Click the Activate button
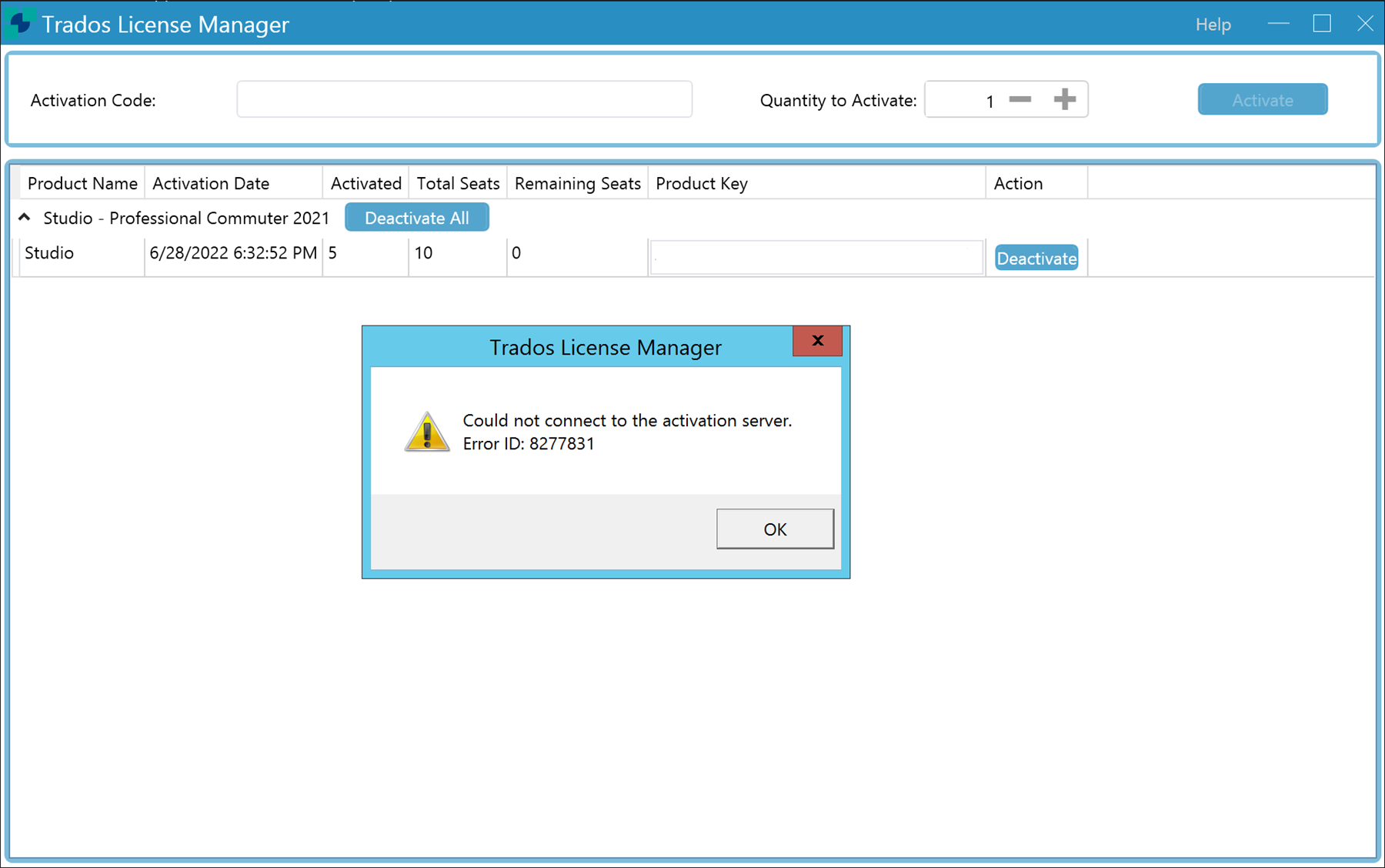Screen dimensions: 1385x868 (x=1262, y=99)
